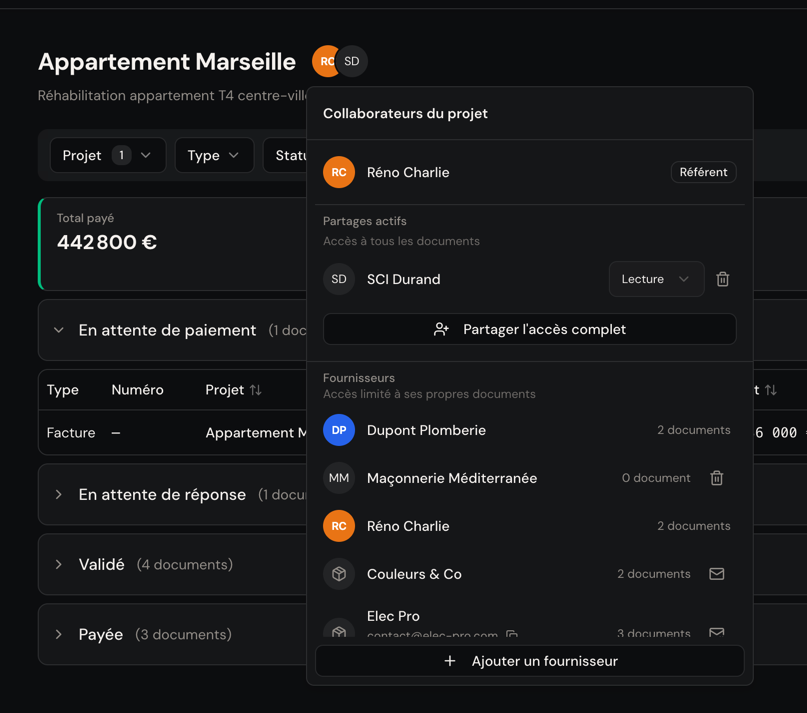807x713 pixels.
Task: Expand the Payée documents section
Action: point(58,634)
